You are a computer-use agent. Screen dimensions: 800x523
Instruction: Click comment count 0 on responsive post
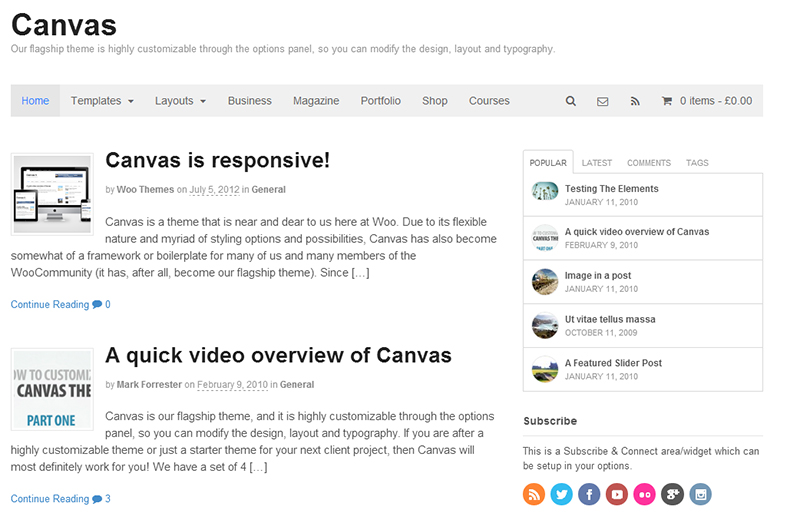click(108, 305)
